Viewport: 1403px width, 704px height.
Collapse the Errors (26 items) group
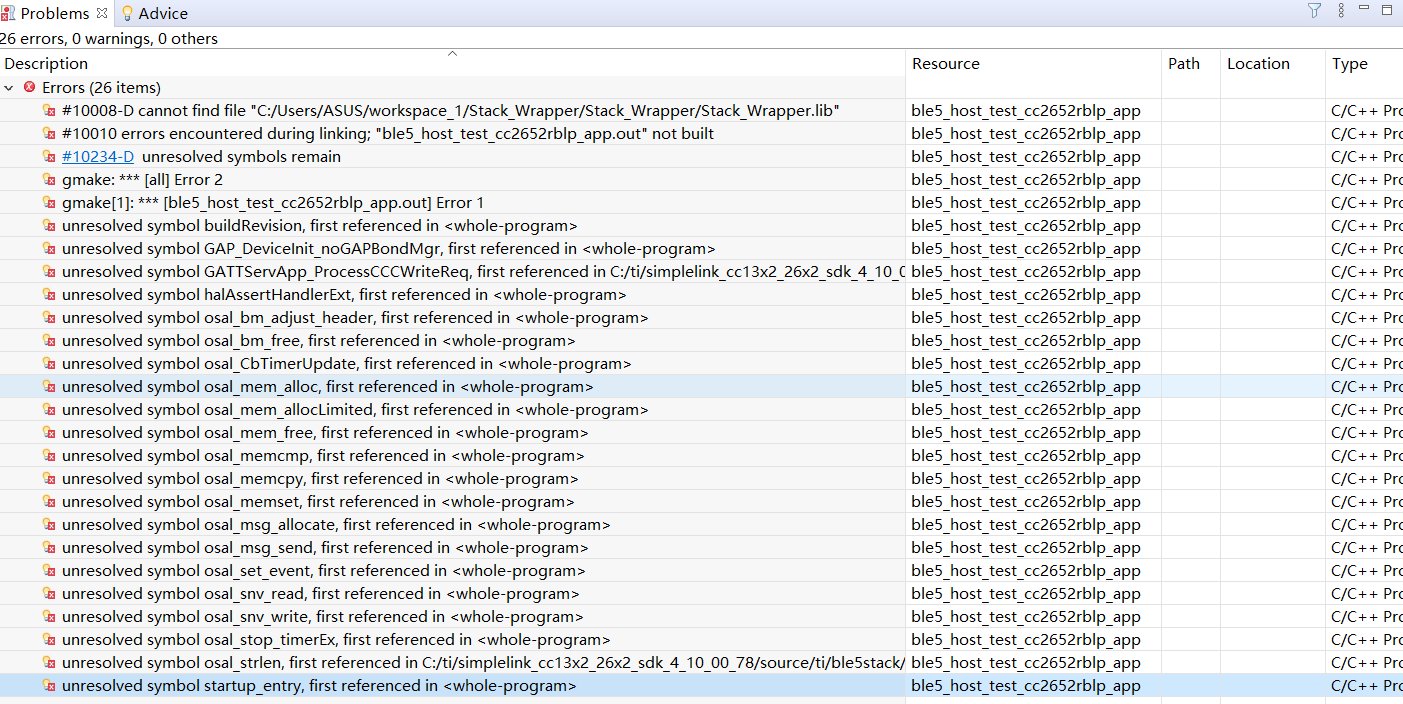point(9,88)
